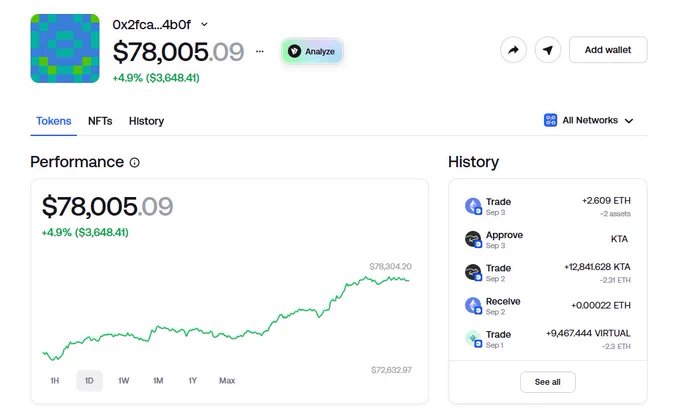
Task: Click the Add wallet button
Action: [608, 50]
